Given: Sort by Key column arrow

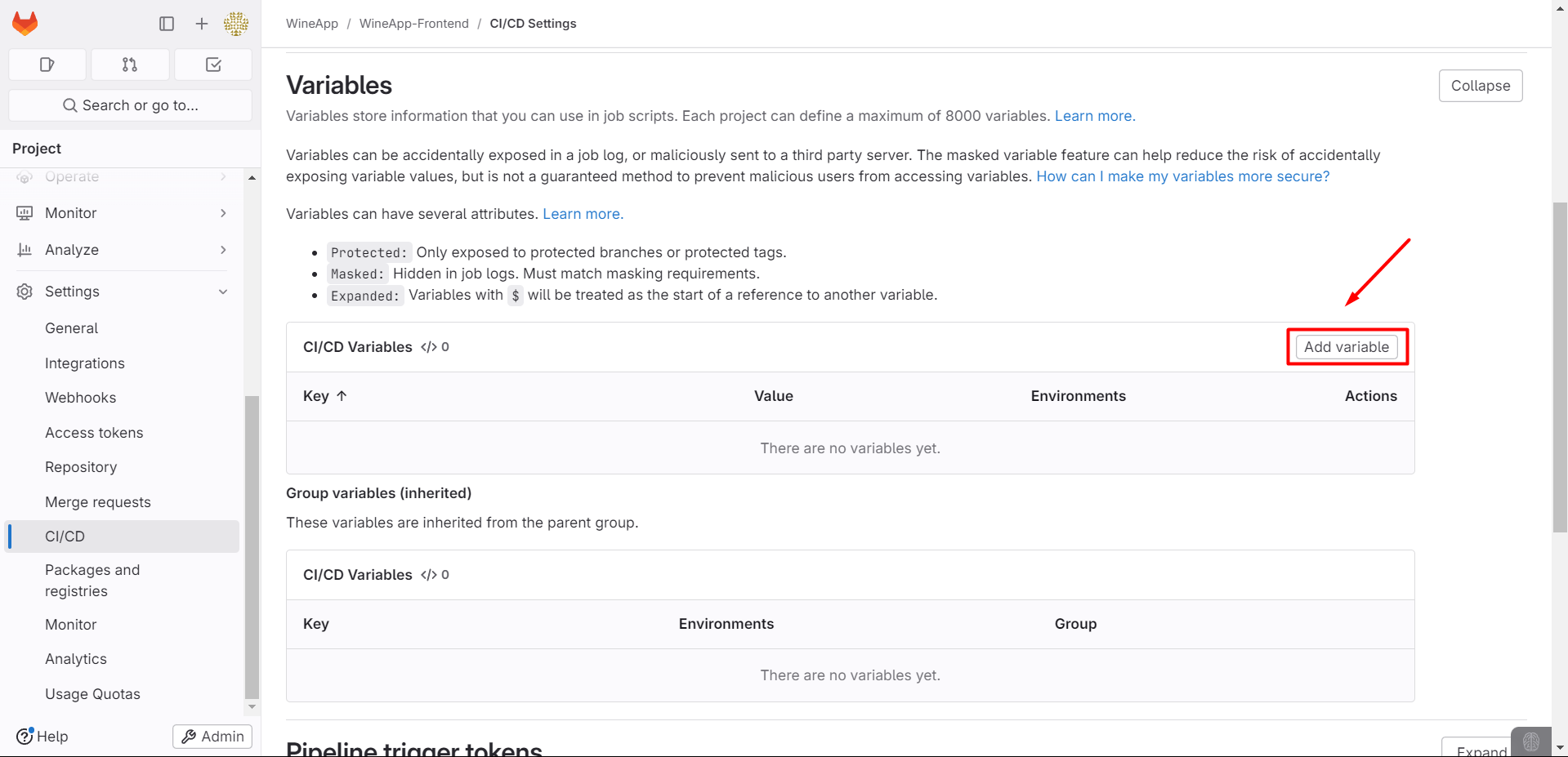Looking at the screenshot, I should [342, 396].
